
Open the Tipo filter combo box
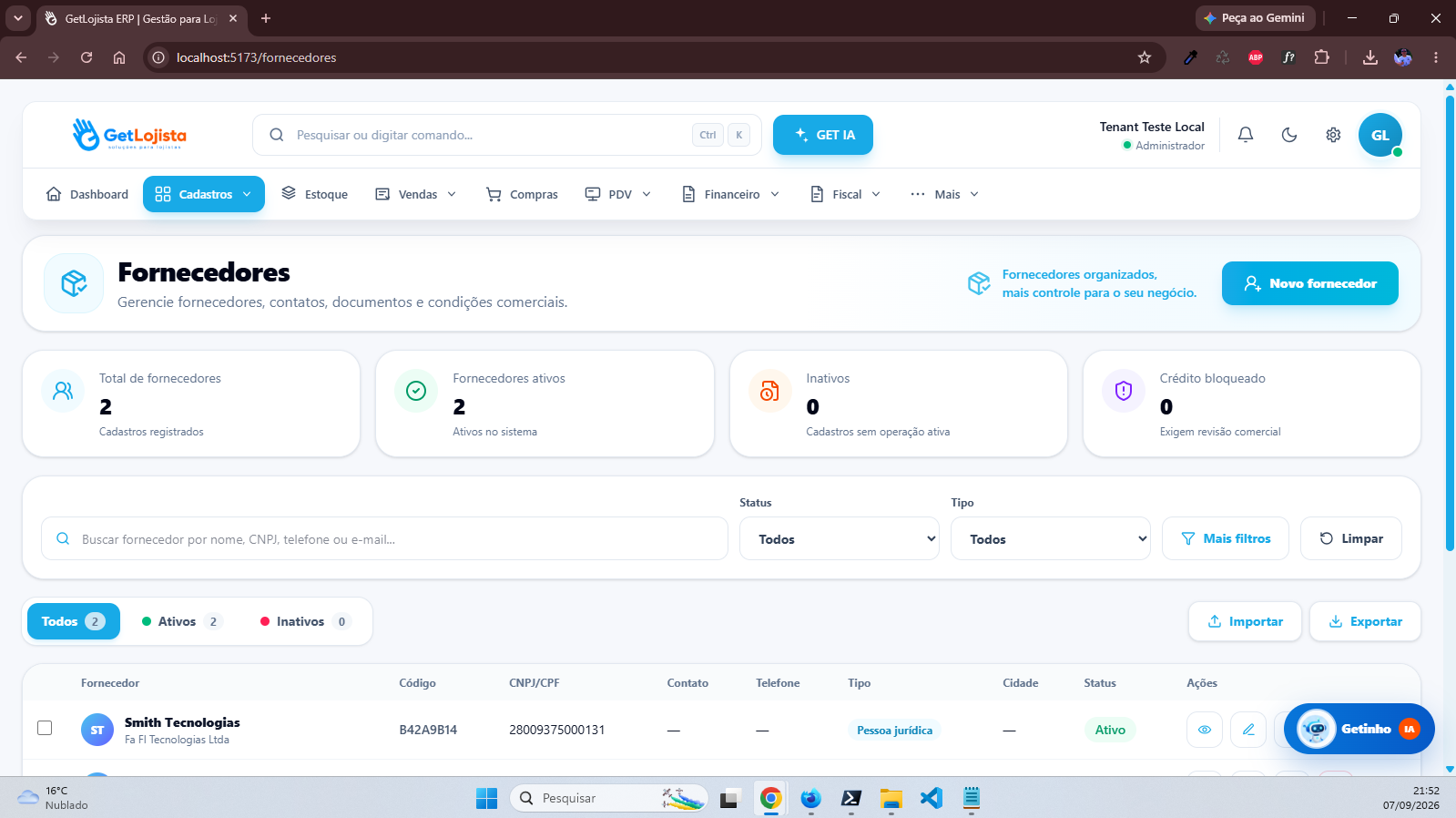coord(1051,538)
